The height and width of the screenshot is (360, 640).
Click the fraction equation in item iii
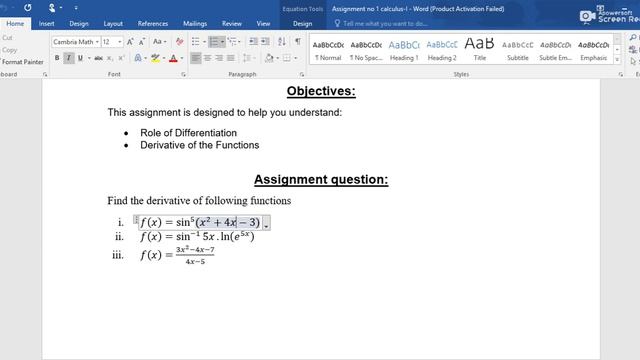(195, 255)
